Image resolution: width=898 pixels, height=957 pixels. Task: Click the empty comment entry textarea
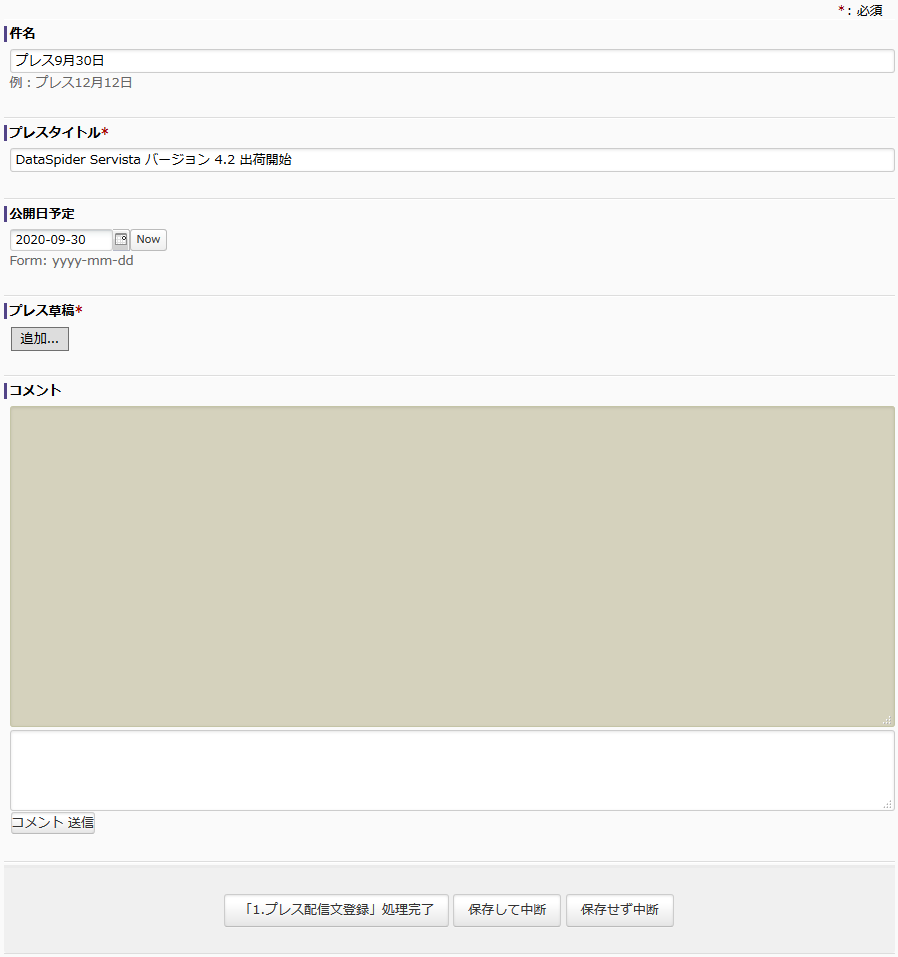452,770
